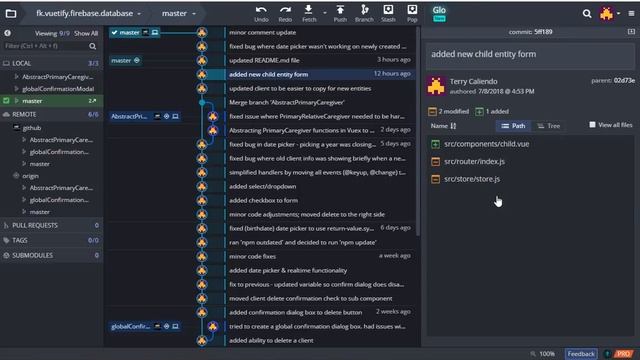640x360 pixels.
Task: Open the repository folder icon
Action: [x=11, y=14]
